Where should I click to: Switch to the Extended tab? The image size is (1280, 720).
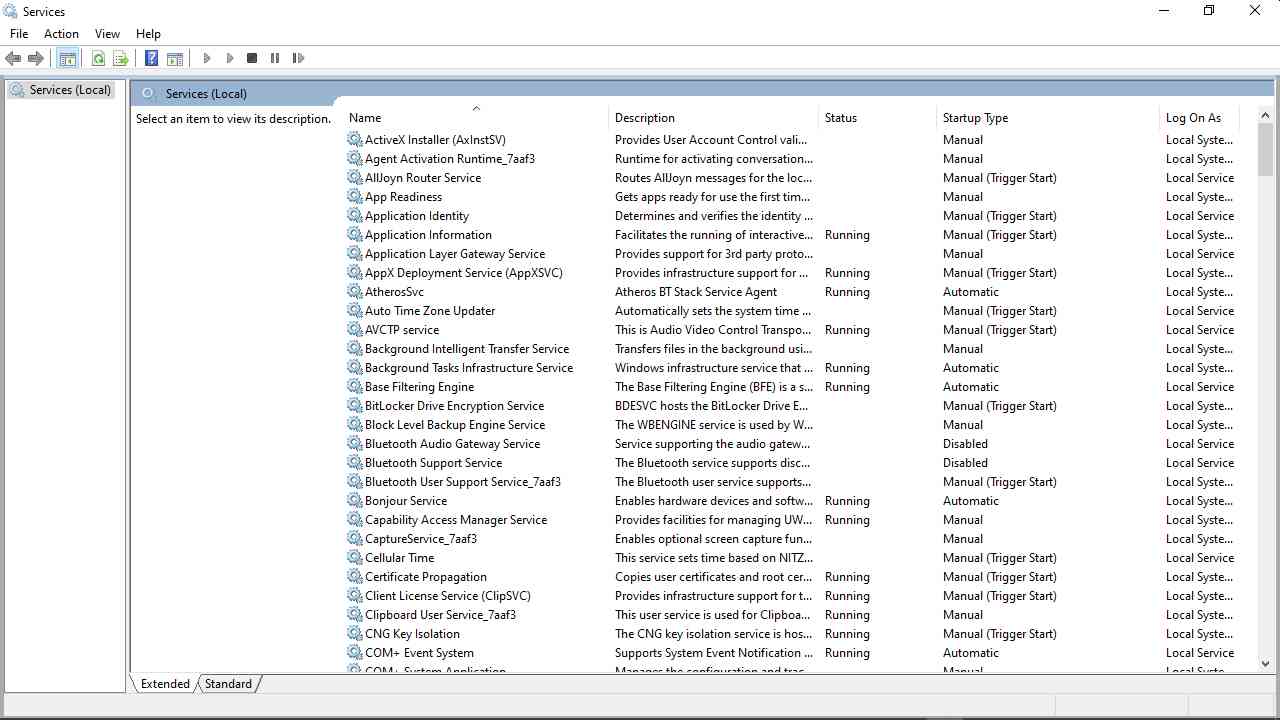165,684
